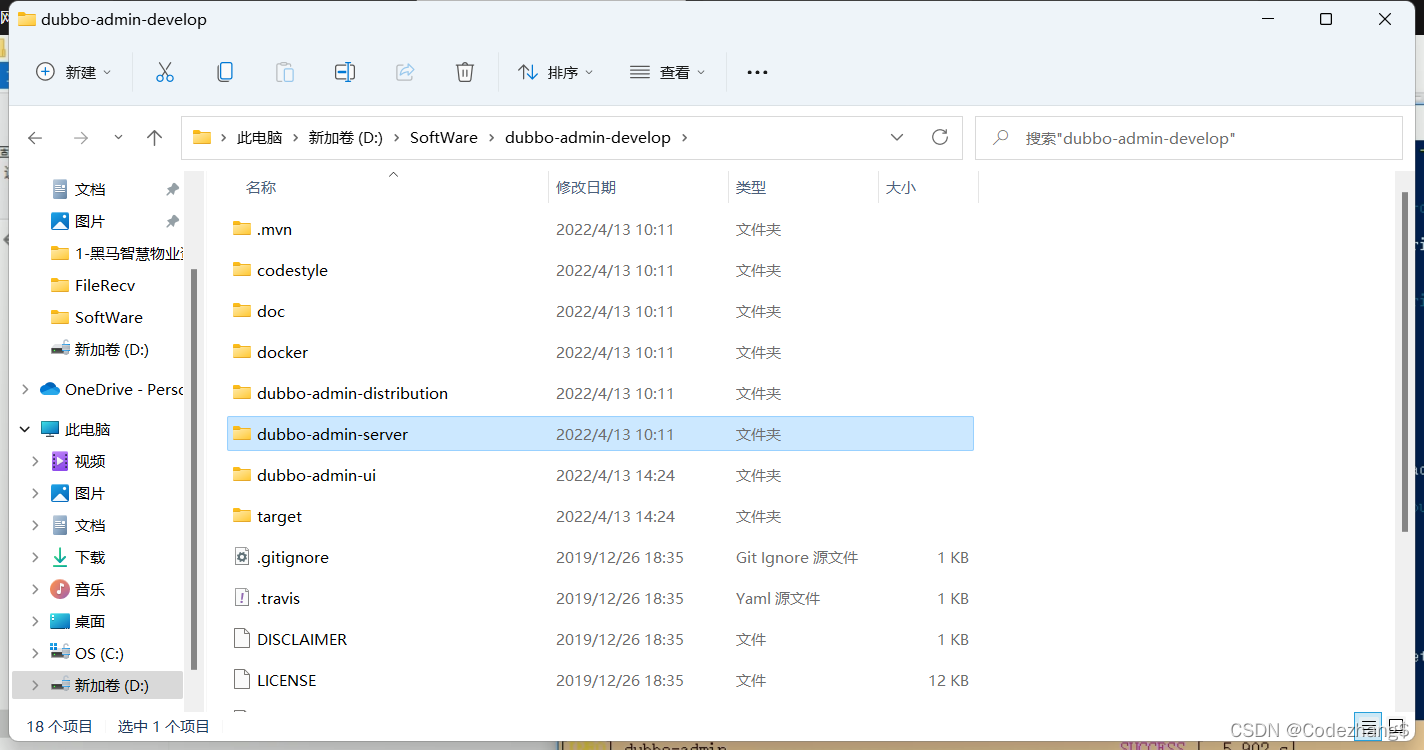Sort by 类型 column header

pyautogui.click(x=751, y=187)
